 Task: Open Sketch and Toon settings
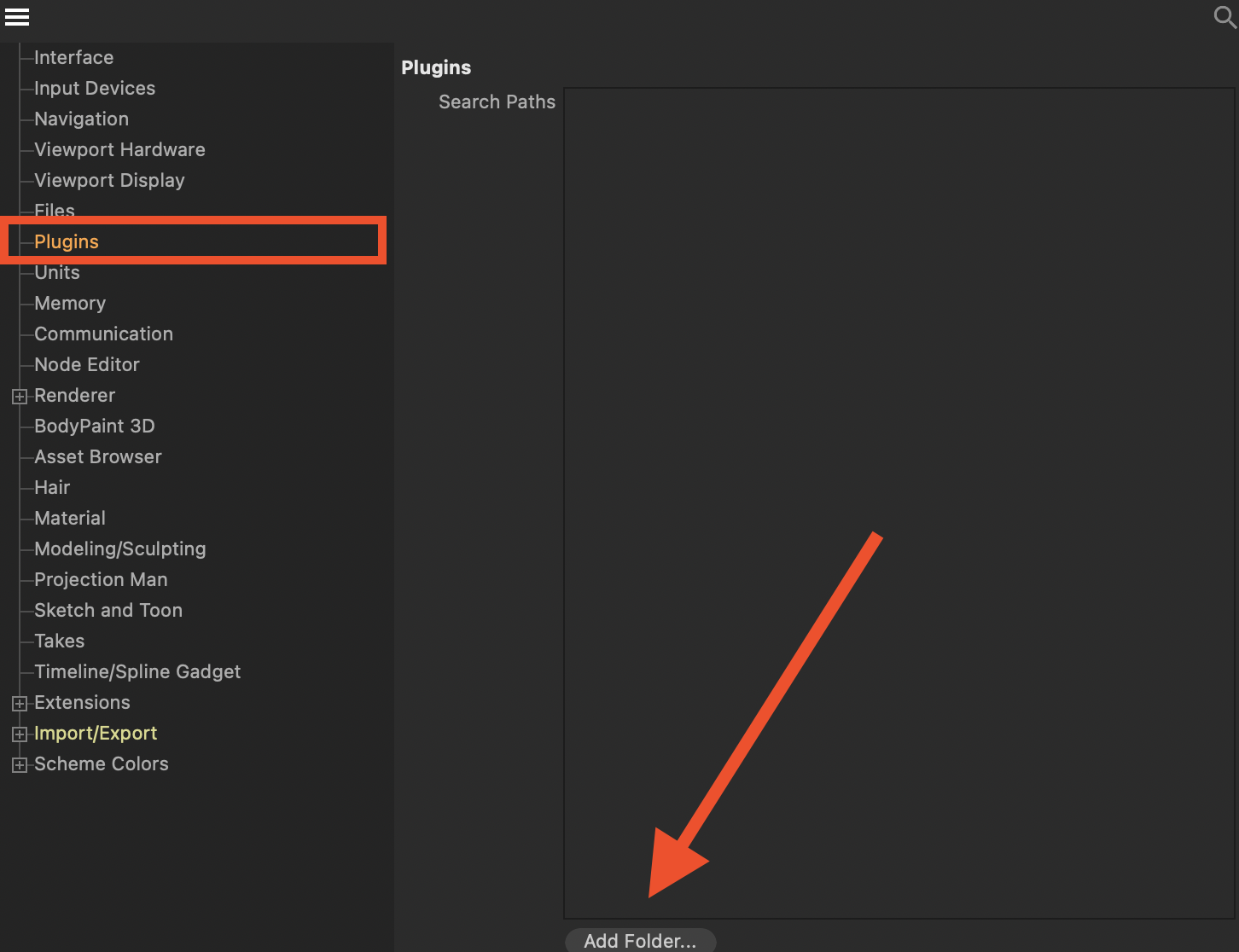108,610
